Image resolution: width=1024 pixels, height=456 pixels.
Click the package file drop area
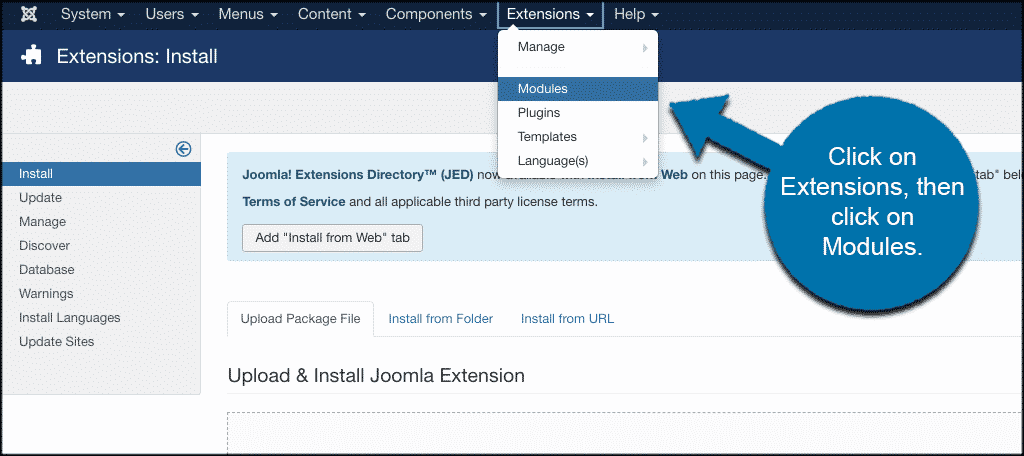[625, 433]
